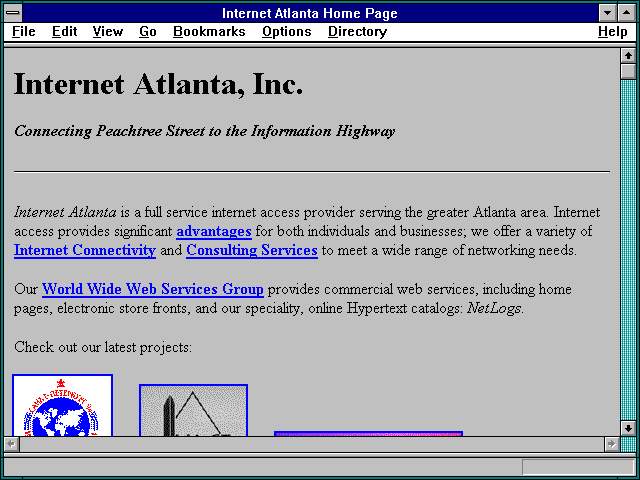This screenshot has height=480, width=640.
Task: Minimize the Internet Atlanta window
Action: [x=607, y=13]
